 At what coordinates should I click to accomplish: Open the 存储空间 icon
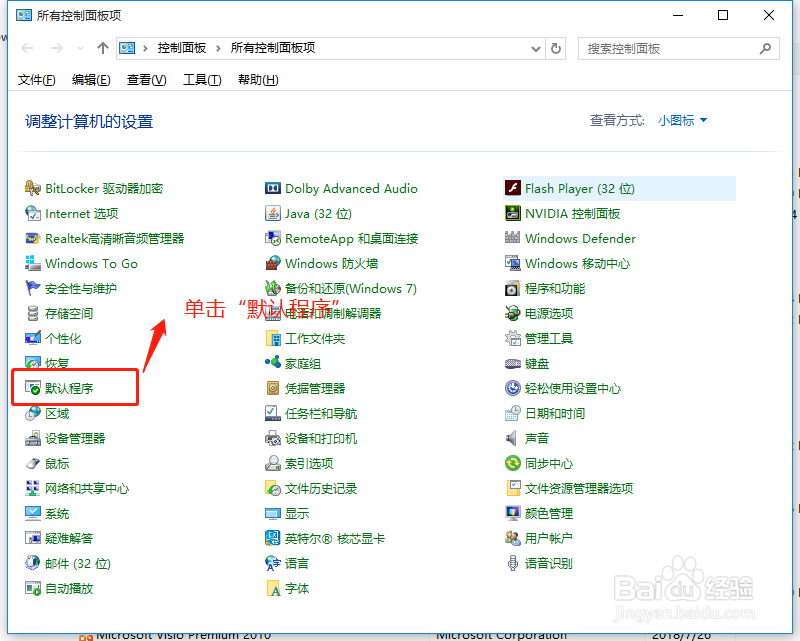[x=33, y=313]
